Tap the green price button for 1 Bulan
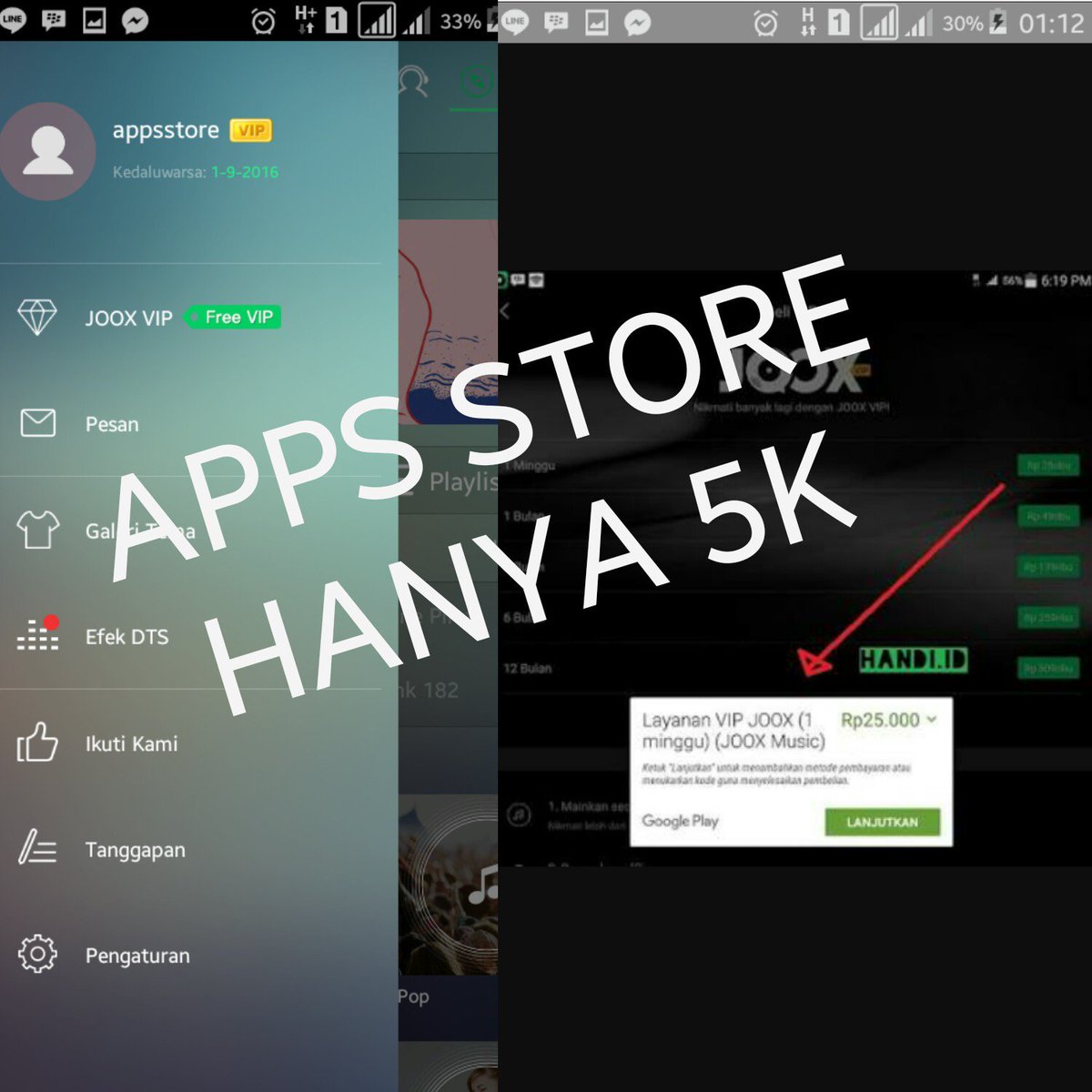 [x=1047, y=516]
